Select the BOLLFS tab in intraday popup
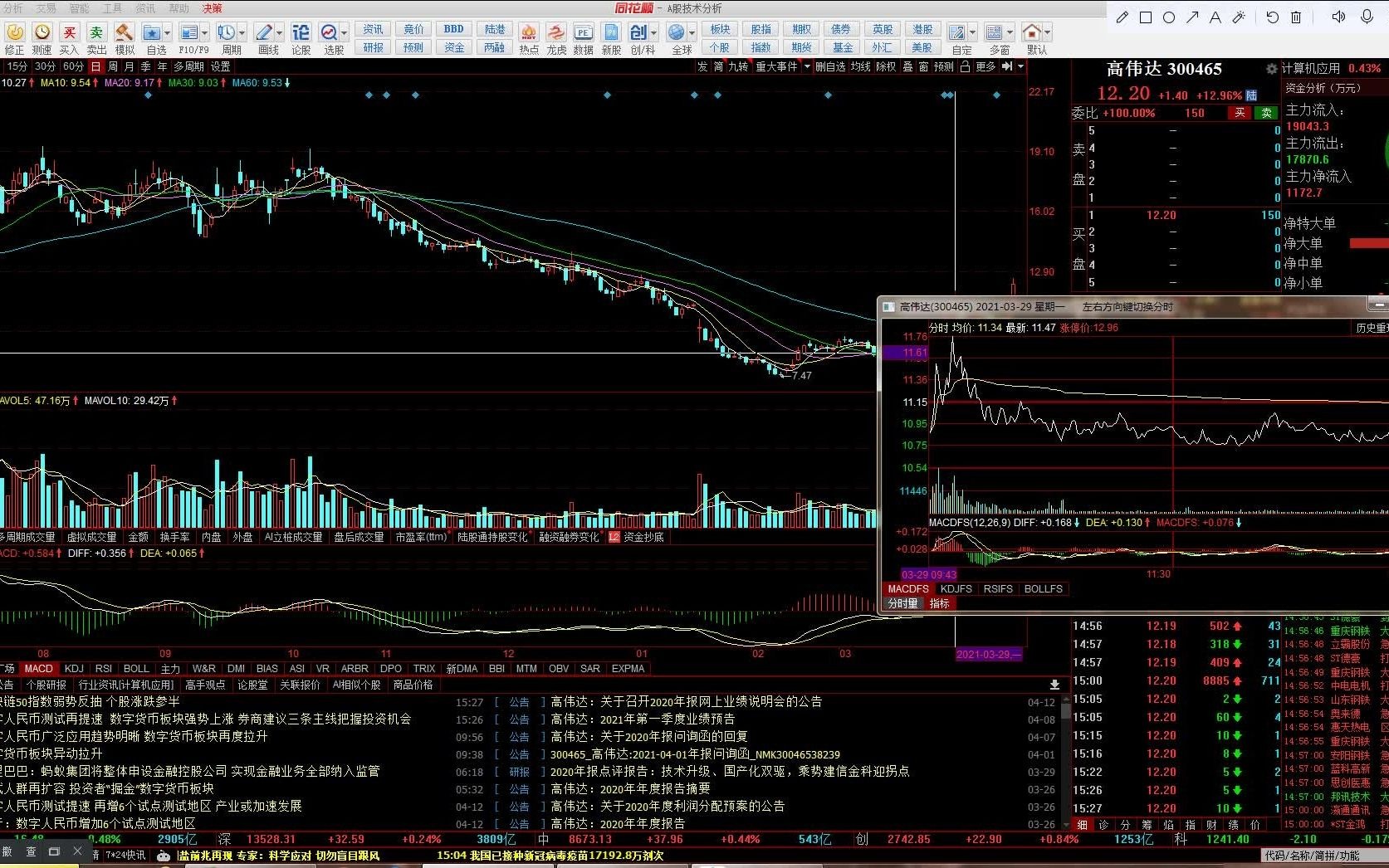 1044,589
